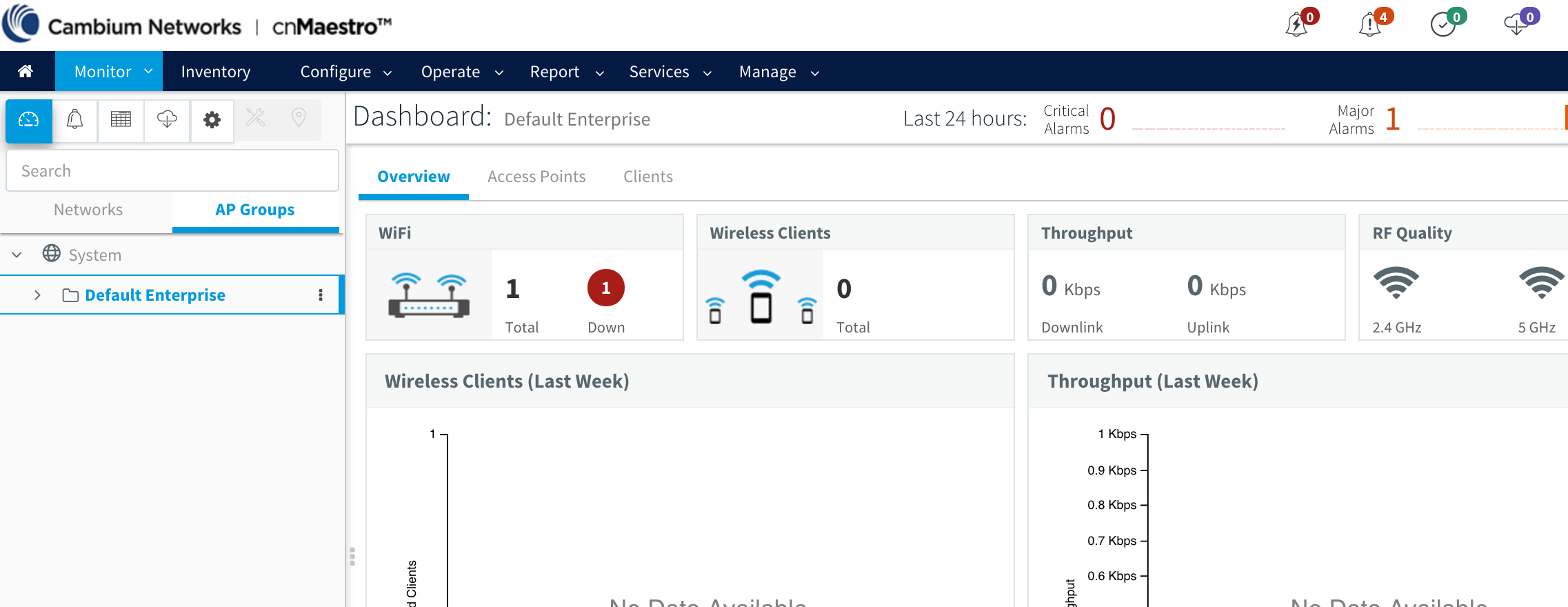Click the map location pin icon
Viewport: 1568px width, 607px height.
click(299, 118)
